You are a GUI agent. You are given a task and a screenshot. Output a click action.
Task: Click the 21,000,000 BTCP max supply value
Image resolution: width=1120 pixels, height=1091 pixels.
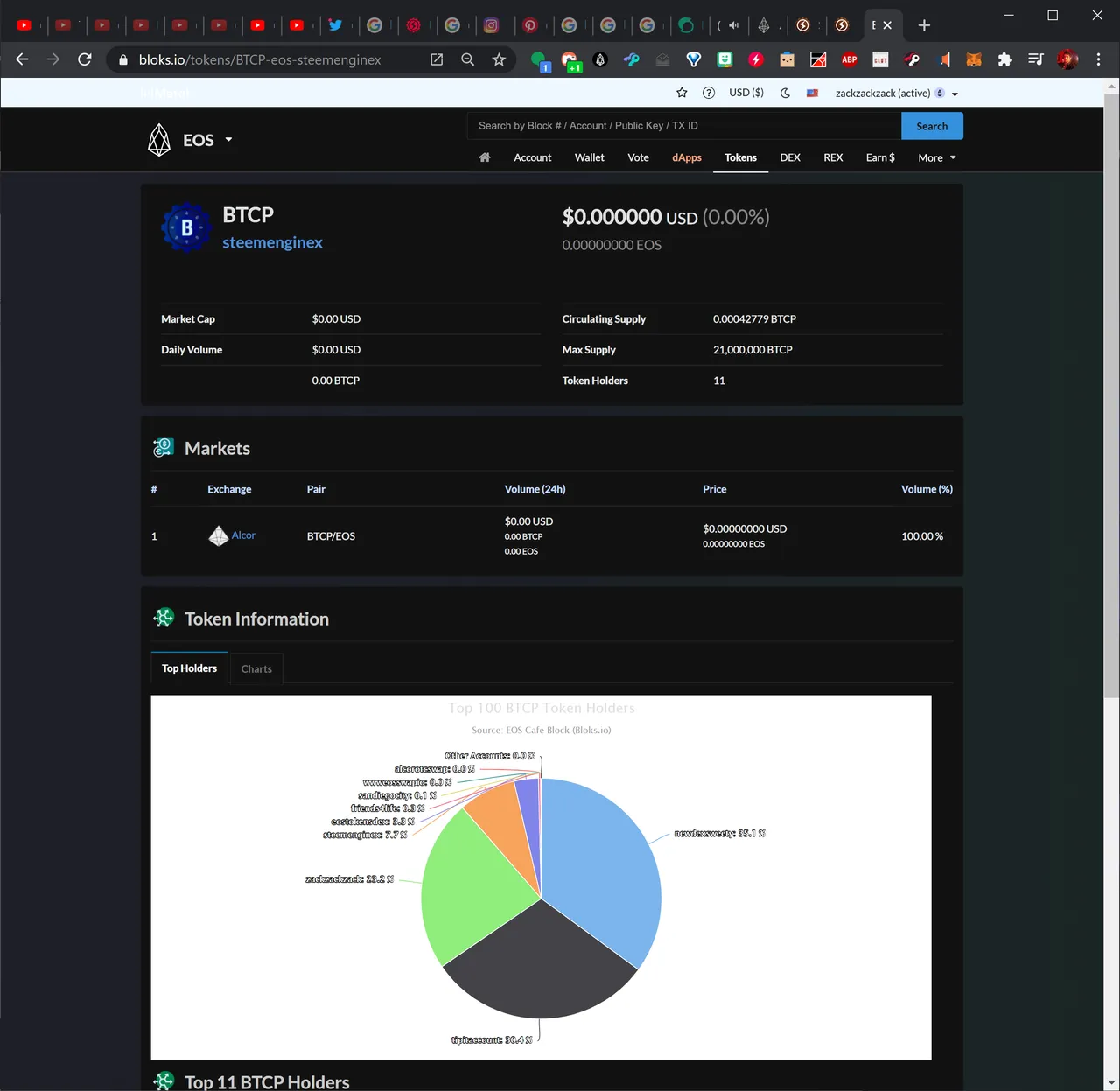[752, 350]
